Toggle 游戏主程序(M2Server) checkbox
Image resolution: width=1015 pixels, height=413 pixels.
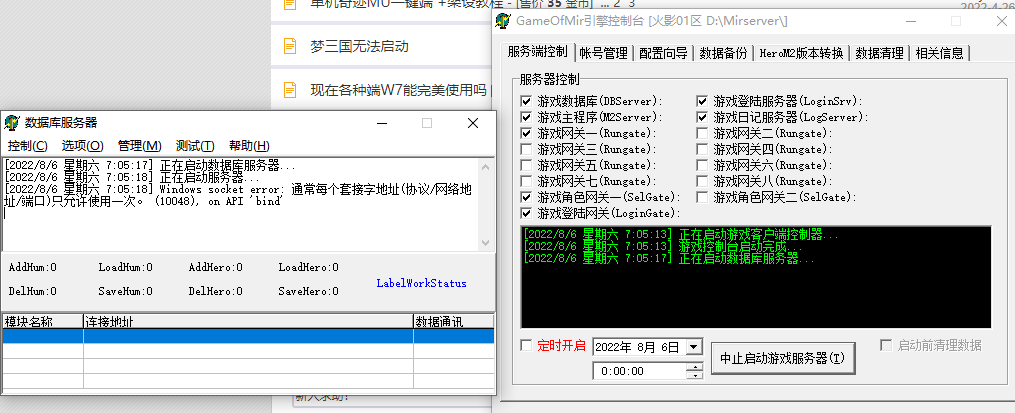point(526,117)
